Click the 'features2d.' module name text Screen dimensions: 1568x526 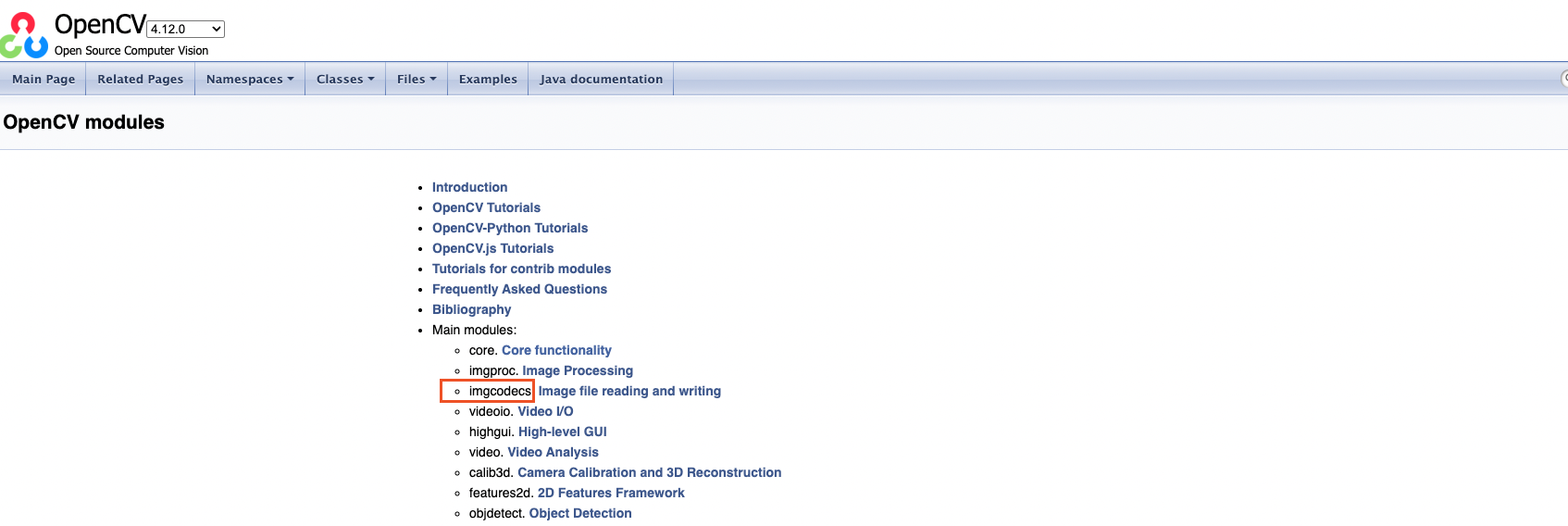tap(501, 493)
